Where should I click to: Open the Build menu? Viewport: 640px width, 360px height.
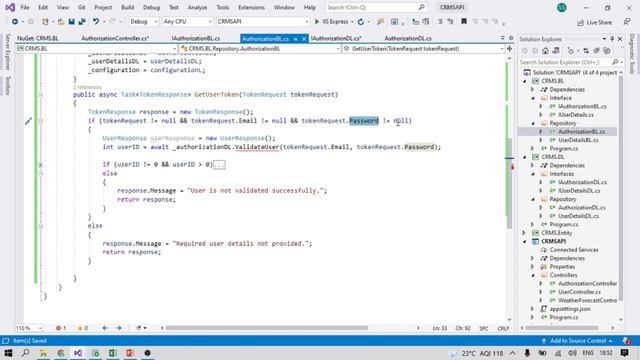coord(127,7)
